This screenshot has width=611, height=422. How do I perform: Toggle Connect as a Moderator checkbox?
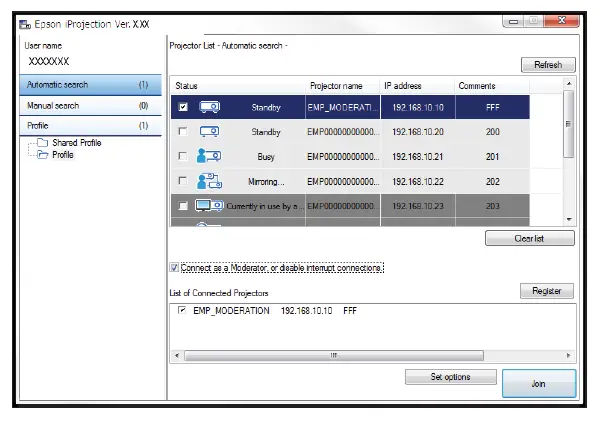[174, 268]
